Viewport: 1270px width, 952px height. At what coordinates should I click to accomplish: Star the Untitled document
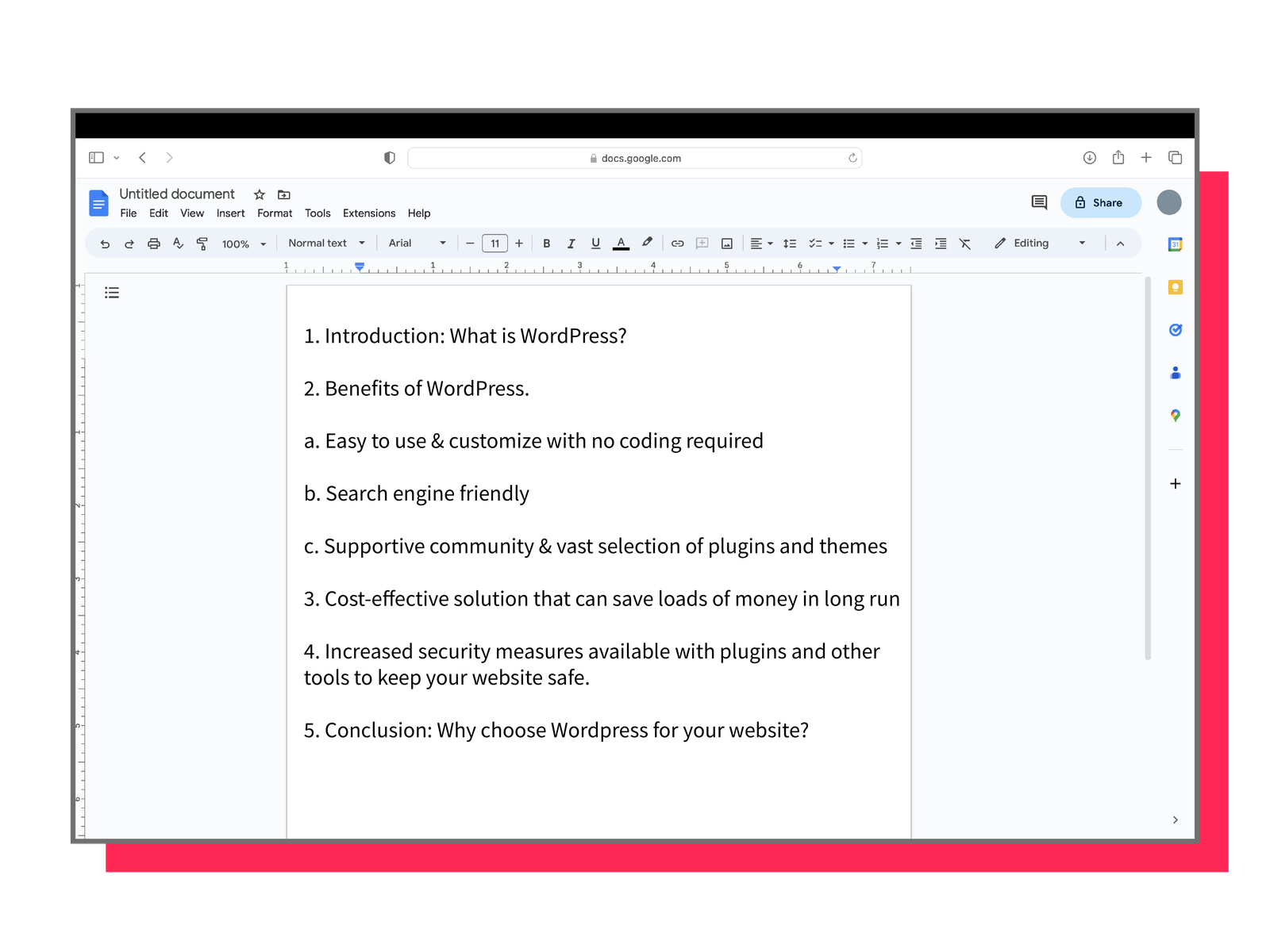(259, 194)
